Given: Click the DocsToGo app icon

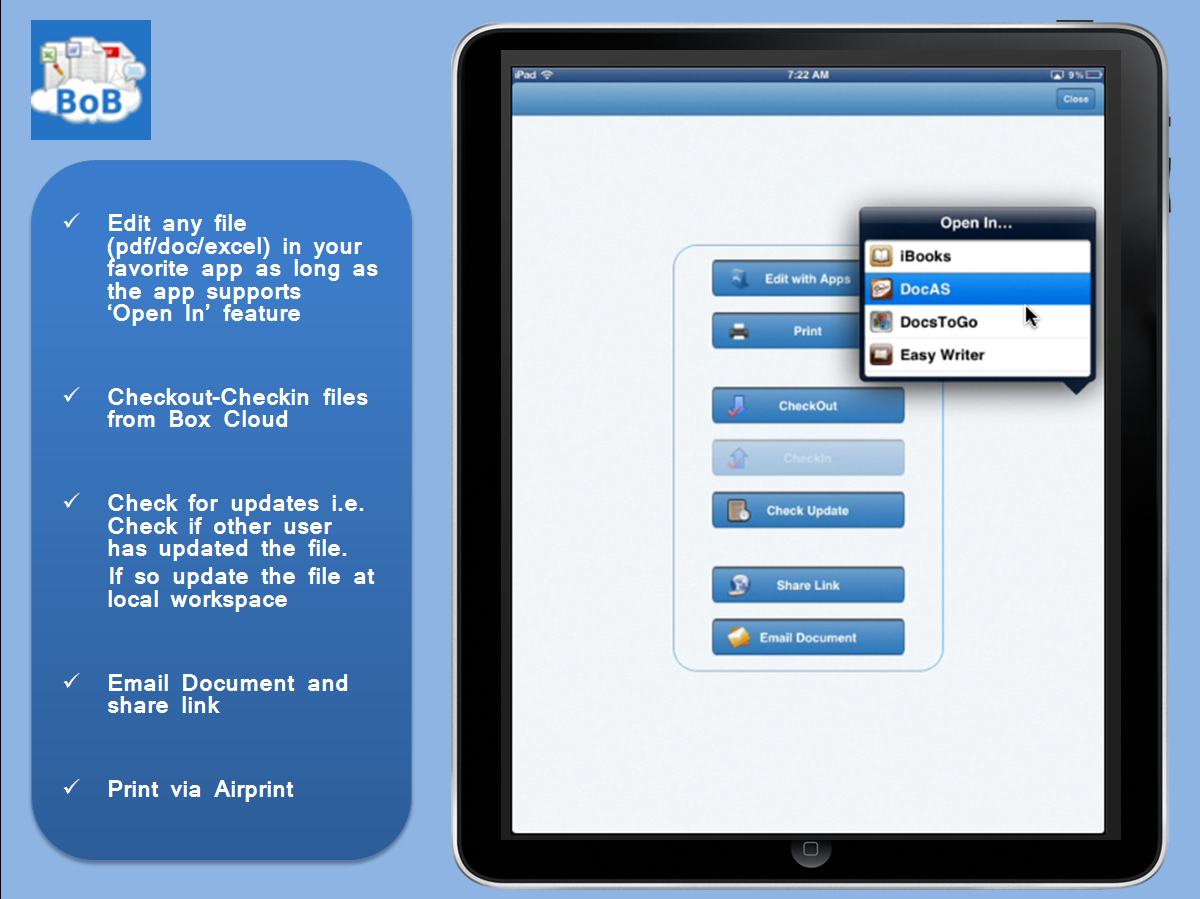Looking at the screenshot, I should (881, 322).
